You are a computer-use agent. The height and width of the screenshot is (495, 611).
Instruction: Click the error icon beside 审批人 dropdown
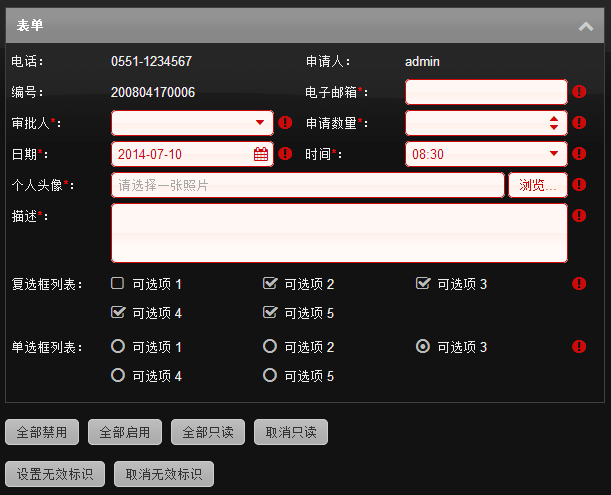285,122
